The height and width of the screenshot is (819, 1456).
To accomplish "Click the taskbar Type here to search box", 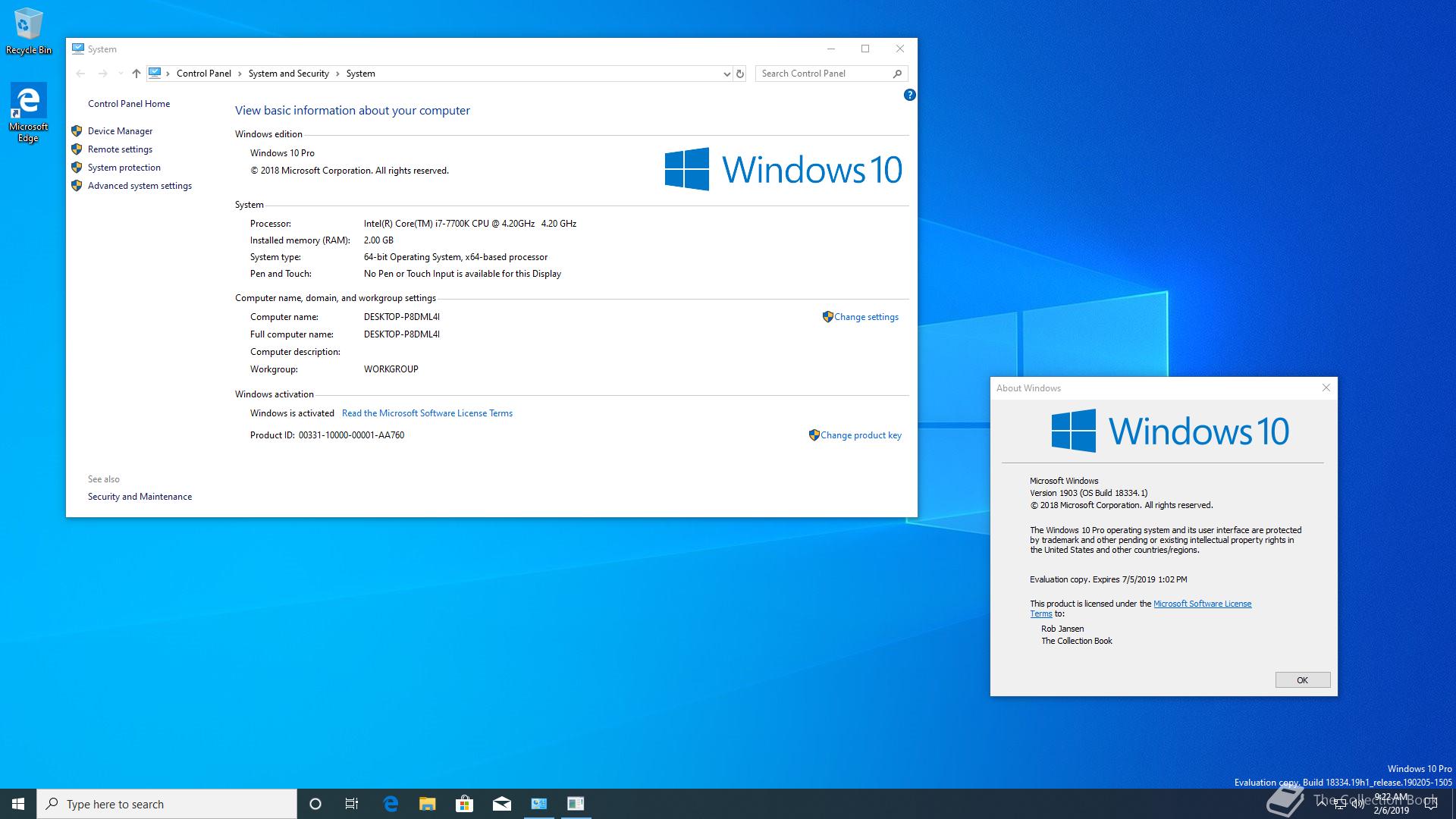I will point(167,804).
